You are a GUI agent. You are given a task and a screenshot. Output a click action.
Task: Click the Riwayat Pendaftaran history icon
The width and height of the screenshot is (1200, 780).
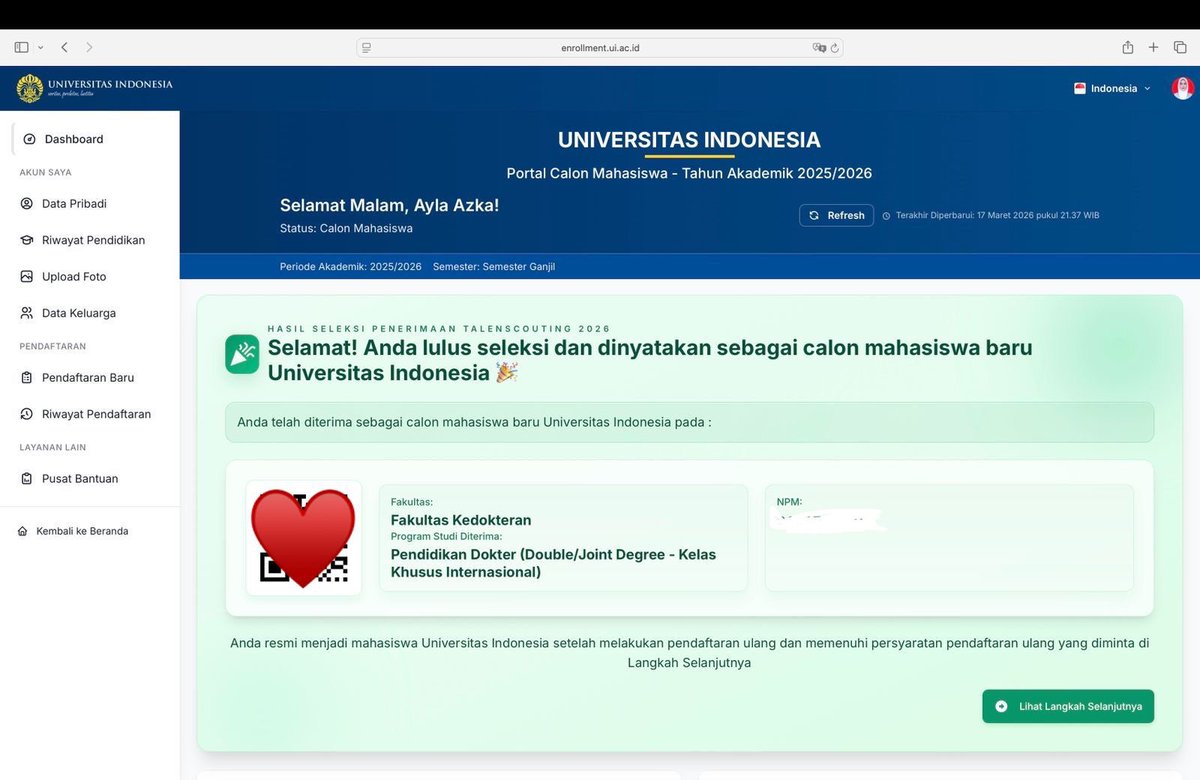coord(27,414)
